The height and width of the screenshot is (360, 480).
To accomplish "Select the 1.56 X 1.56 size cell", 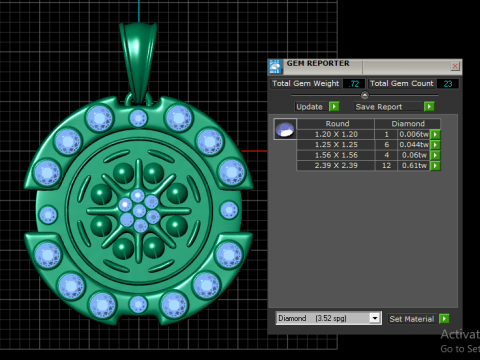I will point(336,155).
